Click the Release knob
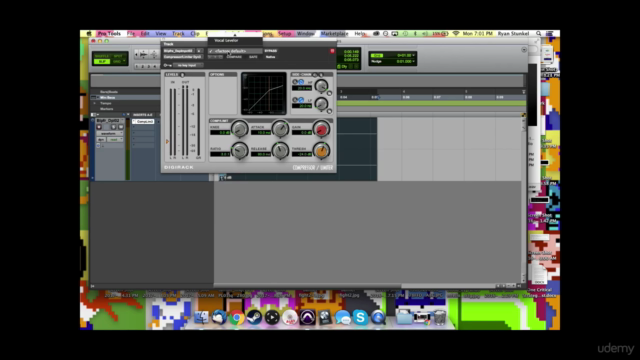This screenshot has width=640, height=360. pos(280,151)
